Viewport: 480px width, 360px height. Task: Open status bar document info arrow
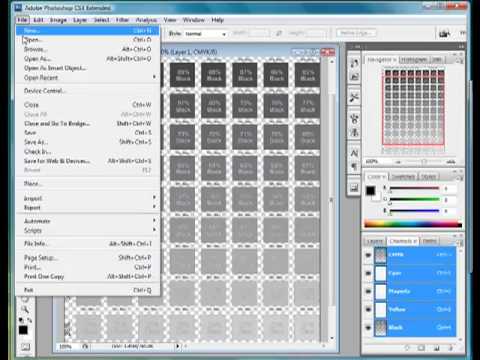178,346
